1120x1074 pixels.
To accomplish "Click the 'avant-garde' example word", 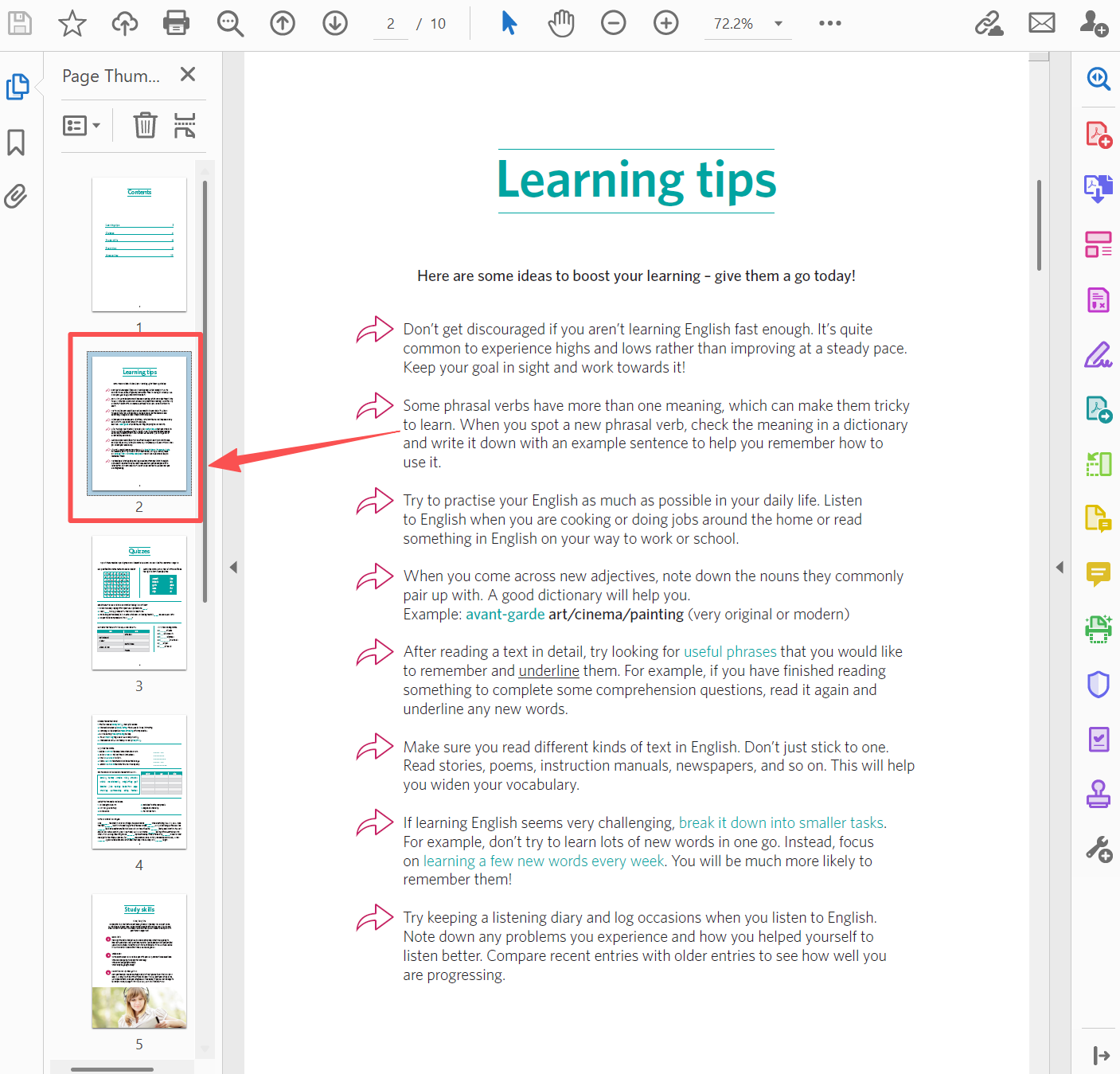I will [505, 614].
